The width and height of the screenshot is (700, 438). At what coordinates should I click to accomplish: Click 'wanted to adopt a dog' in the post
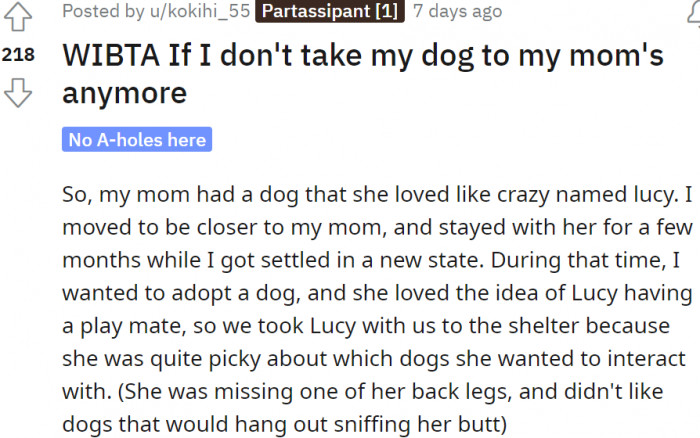tap(182, 294)
